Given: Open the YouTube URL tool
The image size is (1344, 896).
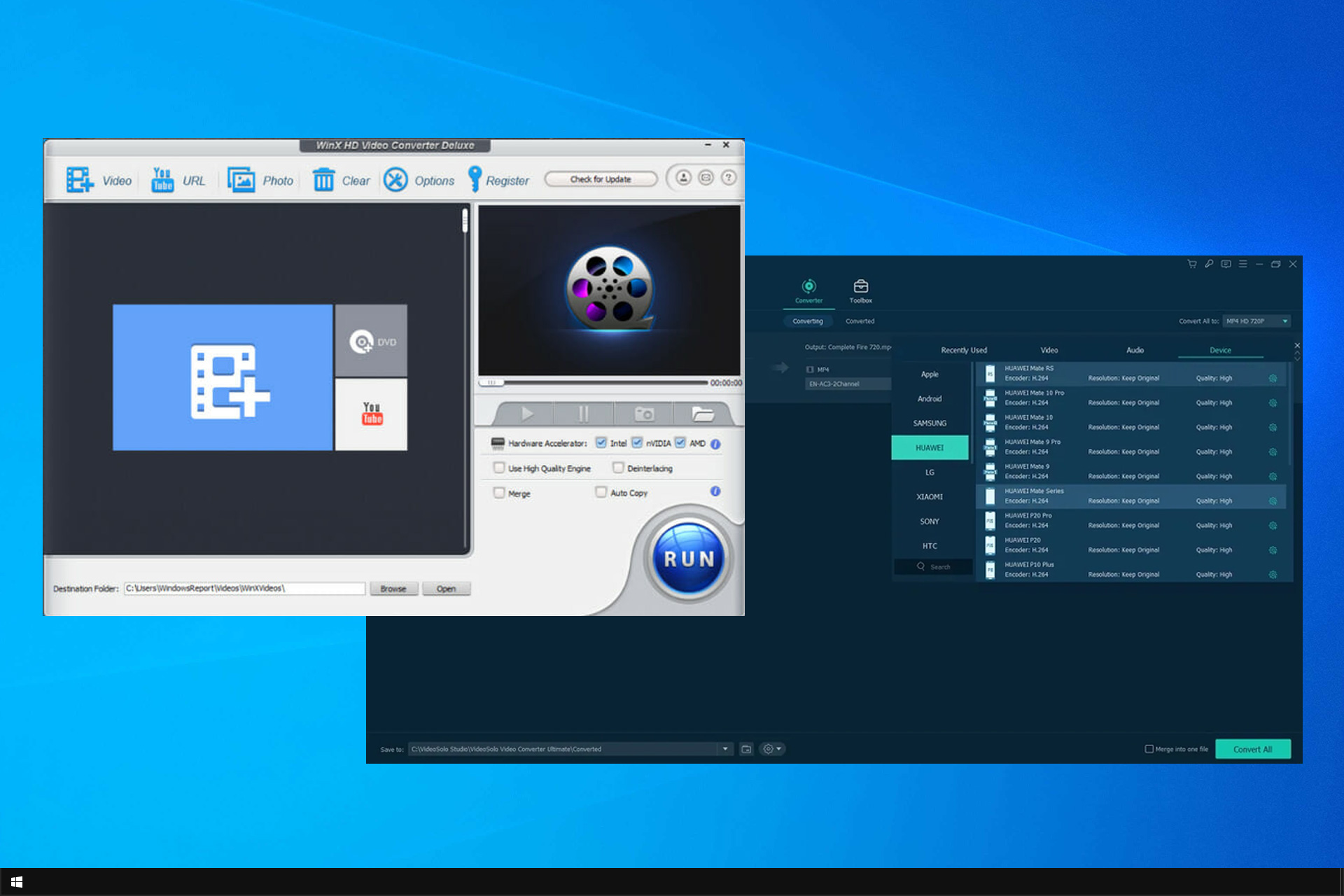Looking at the screenshot, I should (162, 180).
